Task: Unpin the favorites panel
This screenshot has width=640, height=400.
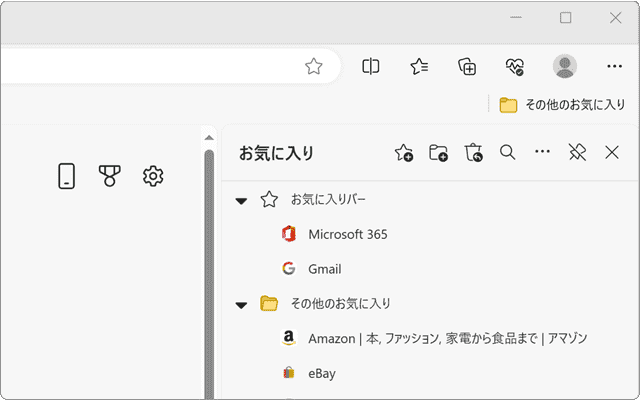Action: point(577,152)
